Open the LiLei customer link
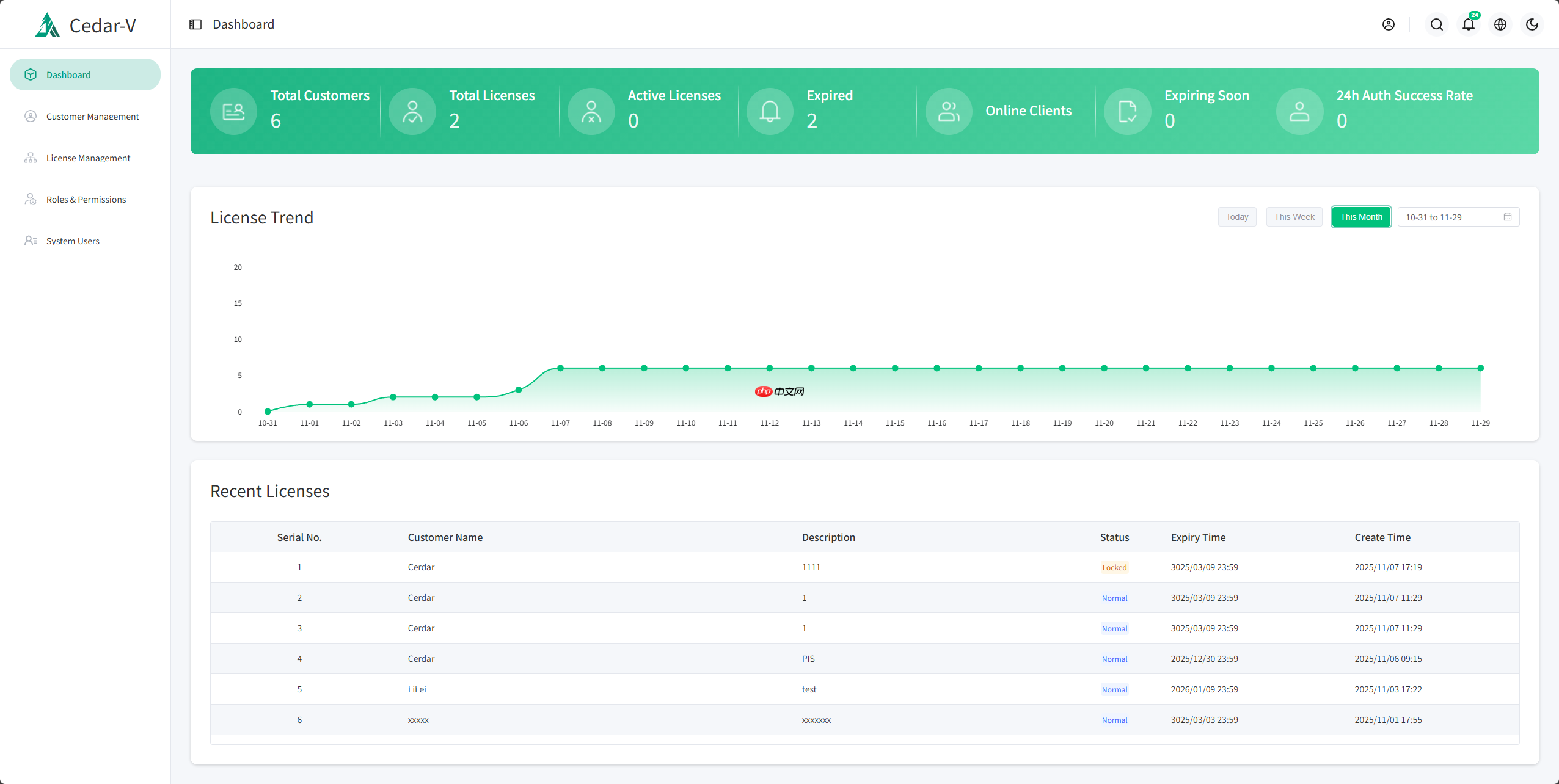The height and width of the screenshot is (784, 1559). click(417, 689)
